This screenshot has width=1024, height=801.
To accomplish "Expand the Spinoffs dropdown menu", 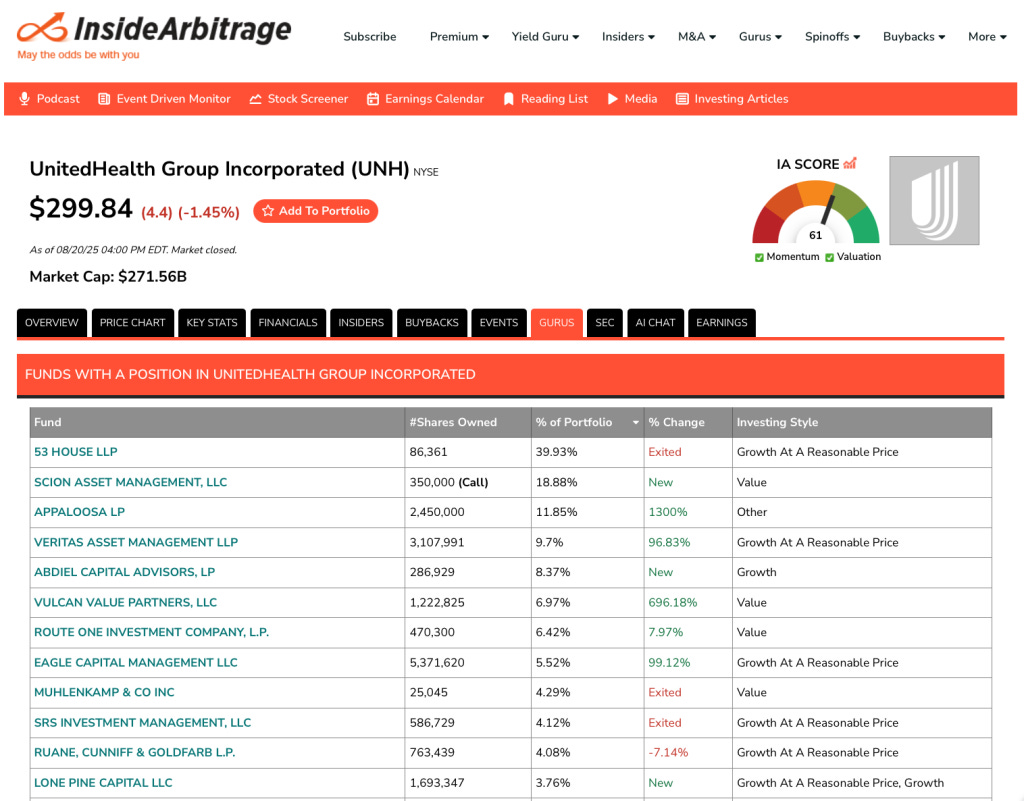I will 832,37.
